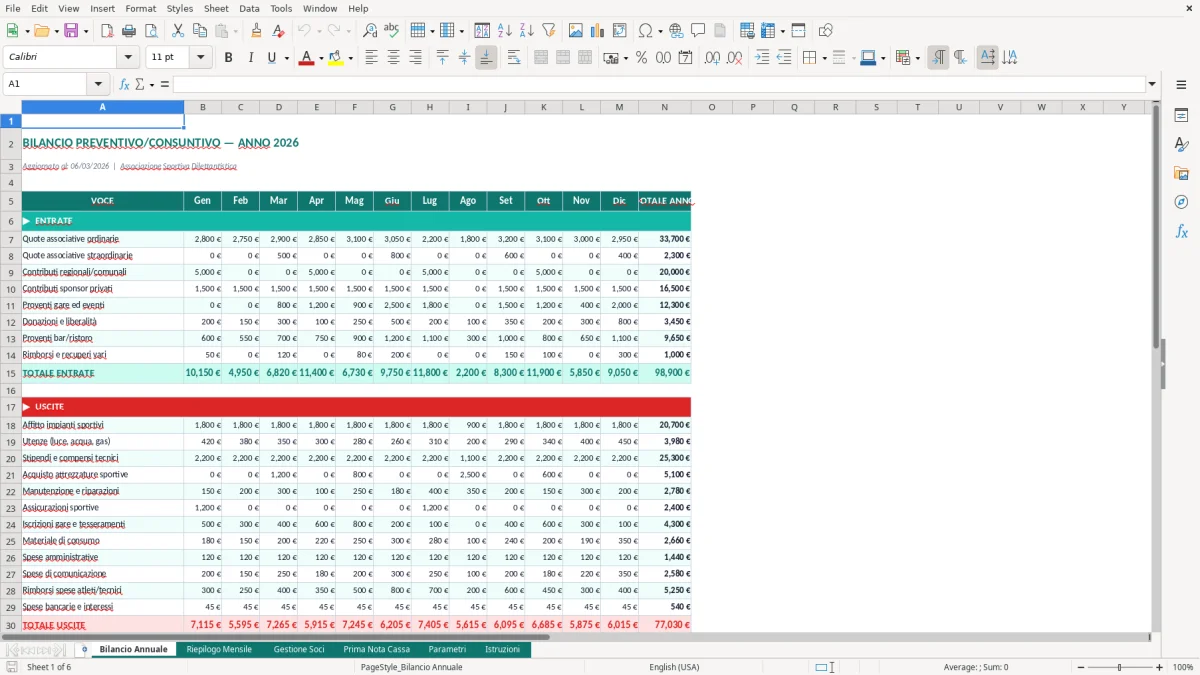Image resolution: width=1200 pixels, height=675 pixels.
Task: Switch to Prima Nota Cassa sheet tab
Action: point(377,650)
